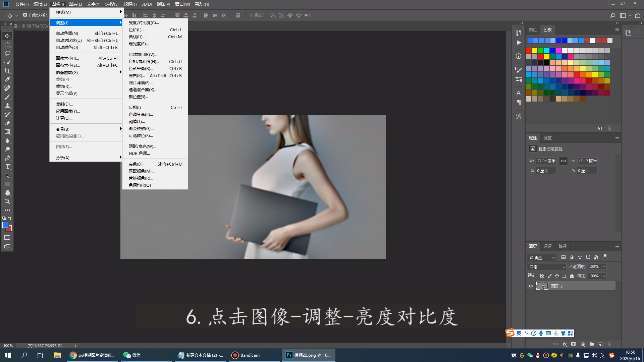Toggle lock all on the layer
The image size is (644, 362).
(571, 276)
